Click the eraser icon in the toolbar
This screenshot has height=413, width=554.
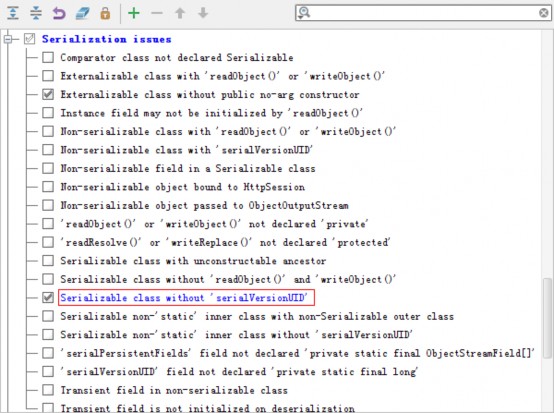click(82, 13)
